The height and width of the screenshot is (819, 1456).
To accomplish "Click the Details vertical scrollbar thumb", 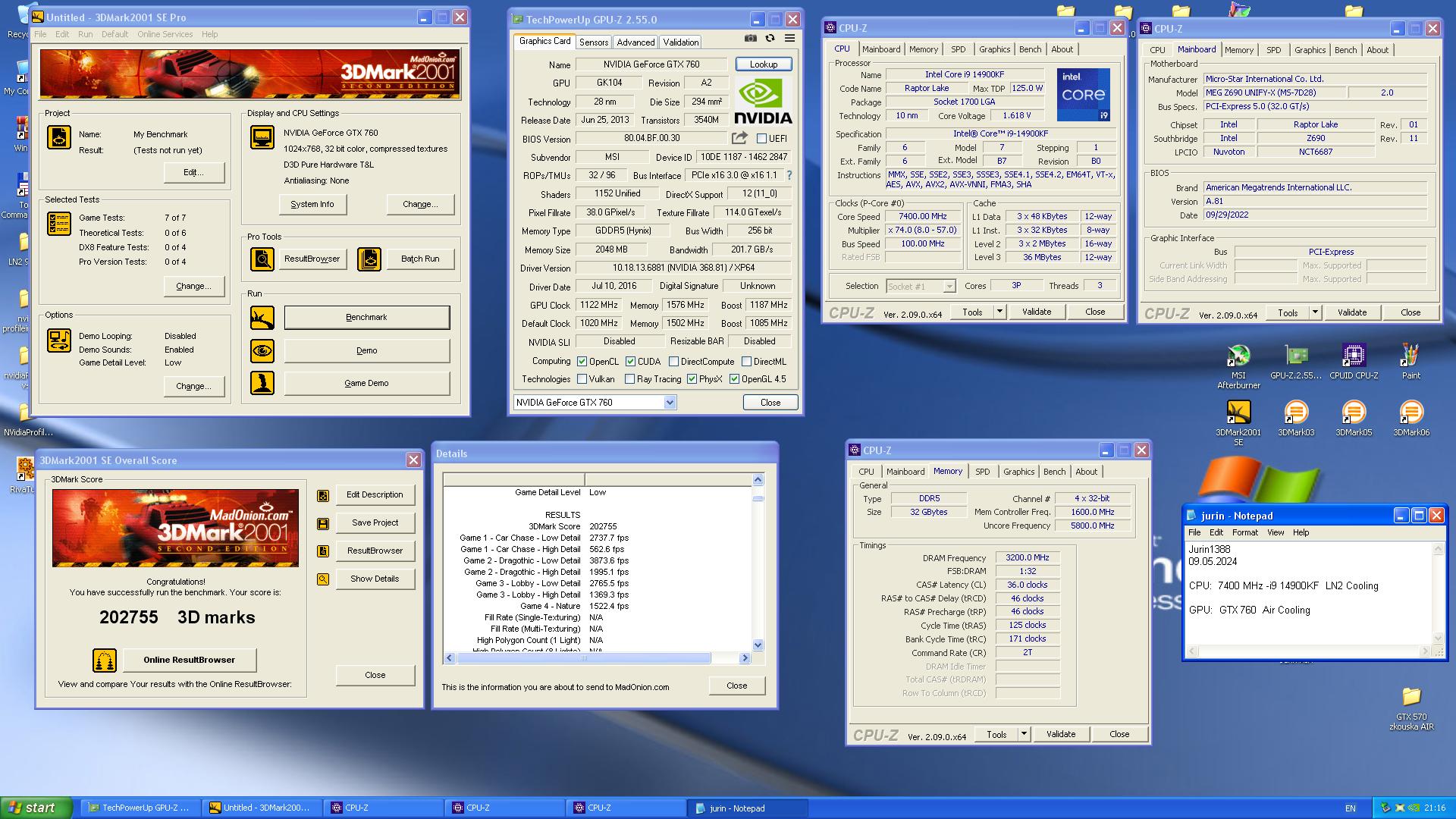I will point(758,499).
